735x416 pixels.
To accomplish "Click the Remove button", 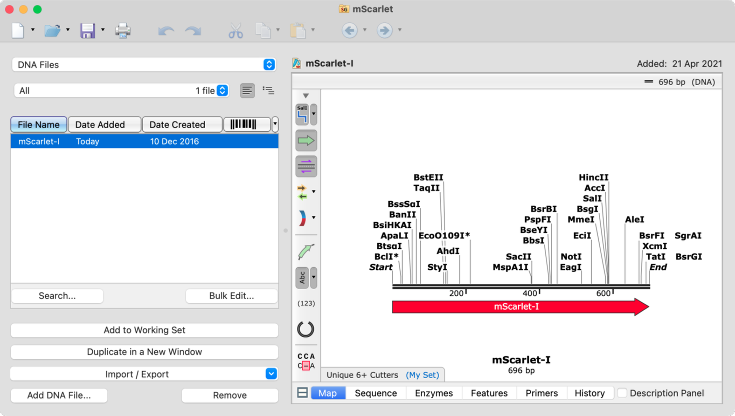I will [230, 395].
